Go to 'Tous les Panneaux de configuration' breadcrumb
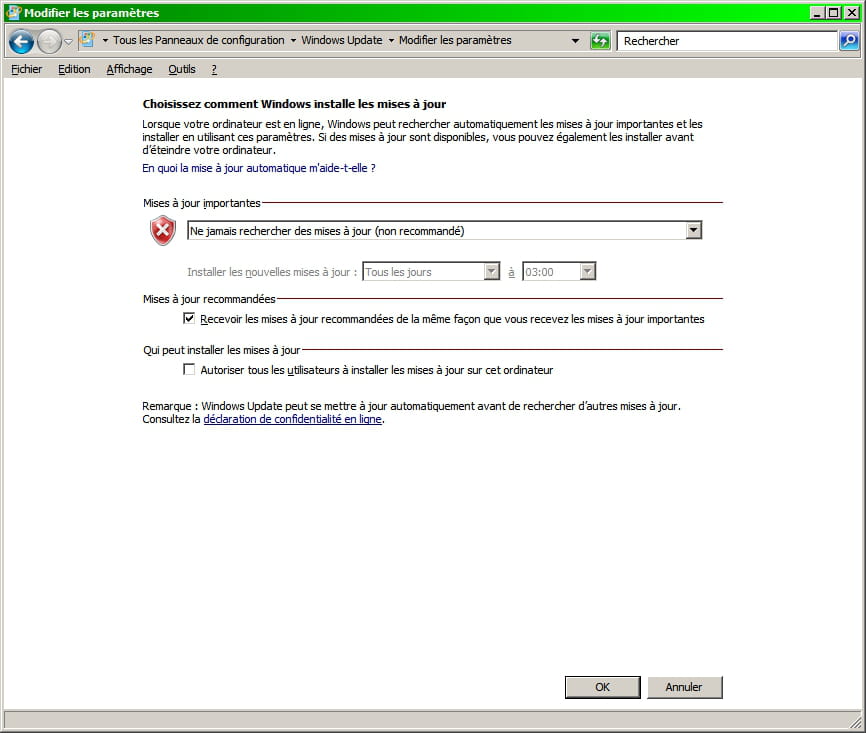The image size is (866, 733). click(199, 40)
